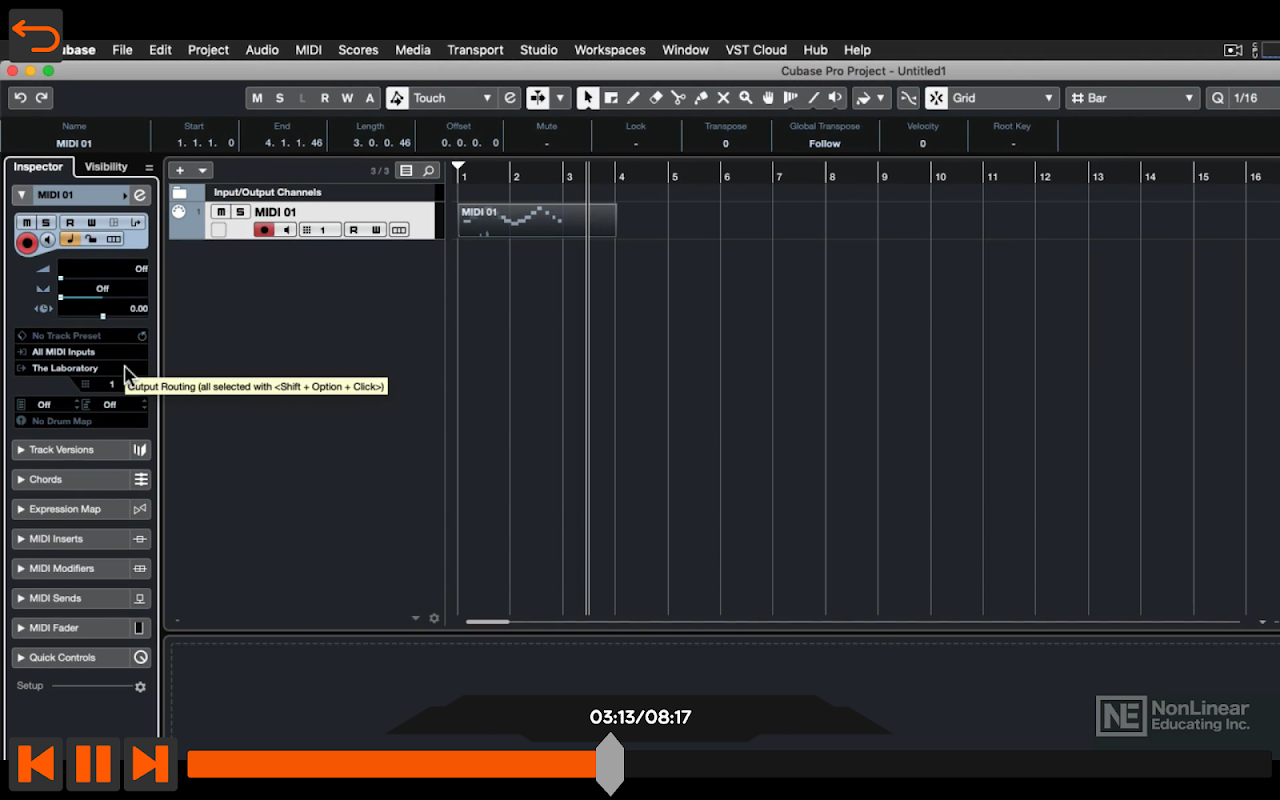The width and height of the screenshot is (1280, 800).
Task: Activate the Split scissors tool
Action: (x=678, y=98)
